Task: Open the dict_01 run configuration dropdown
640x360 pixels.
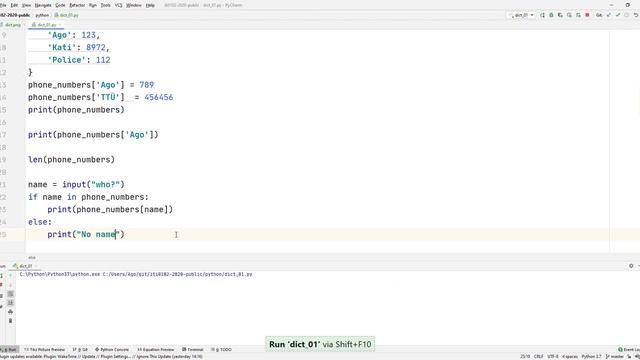Action: 522,15
